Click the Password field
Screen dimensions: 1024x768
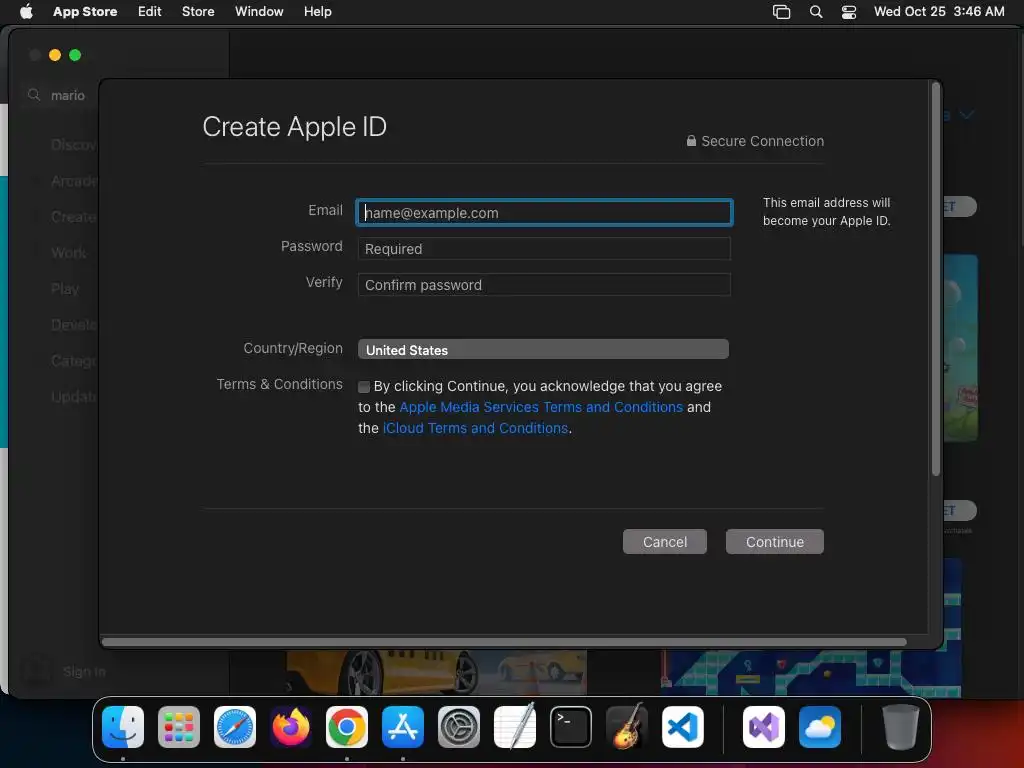544,249
